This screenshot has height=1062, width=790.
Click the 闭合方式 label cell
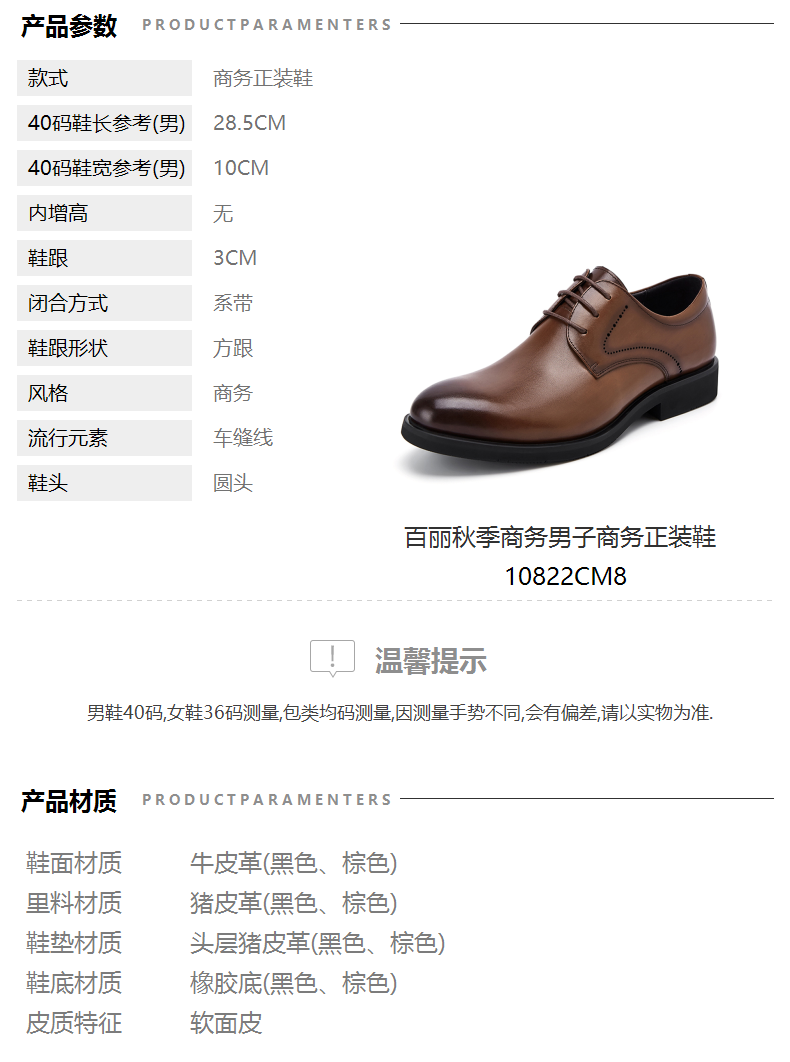coord(104,303)
